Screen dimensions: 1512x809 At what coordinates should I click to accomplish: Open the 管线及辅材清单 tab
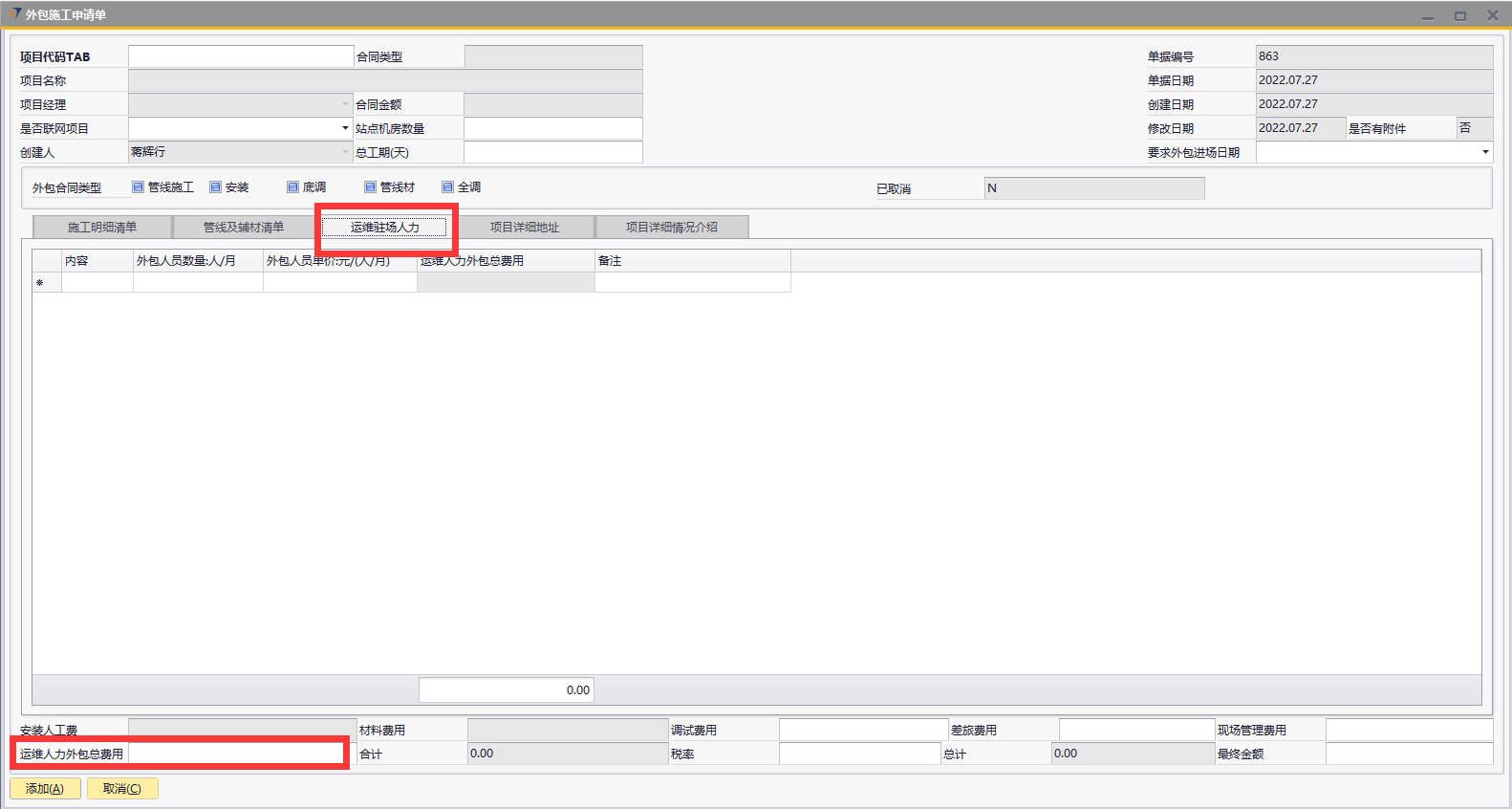point(244,228)
